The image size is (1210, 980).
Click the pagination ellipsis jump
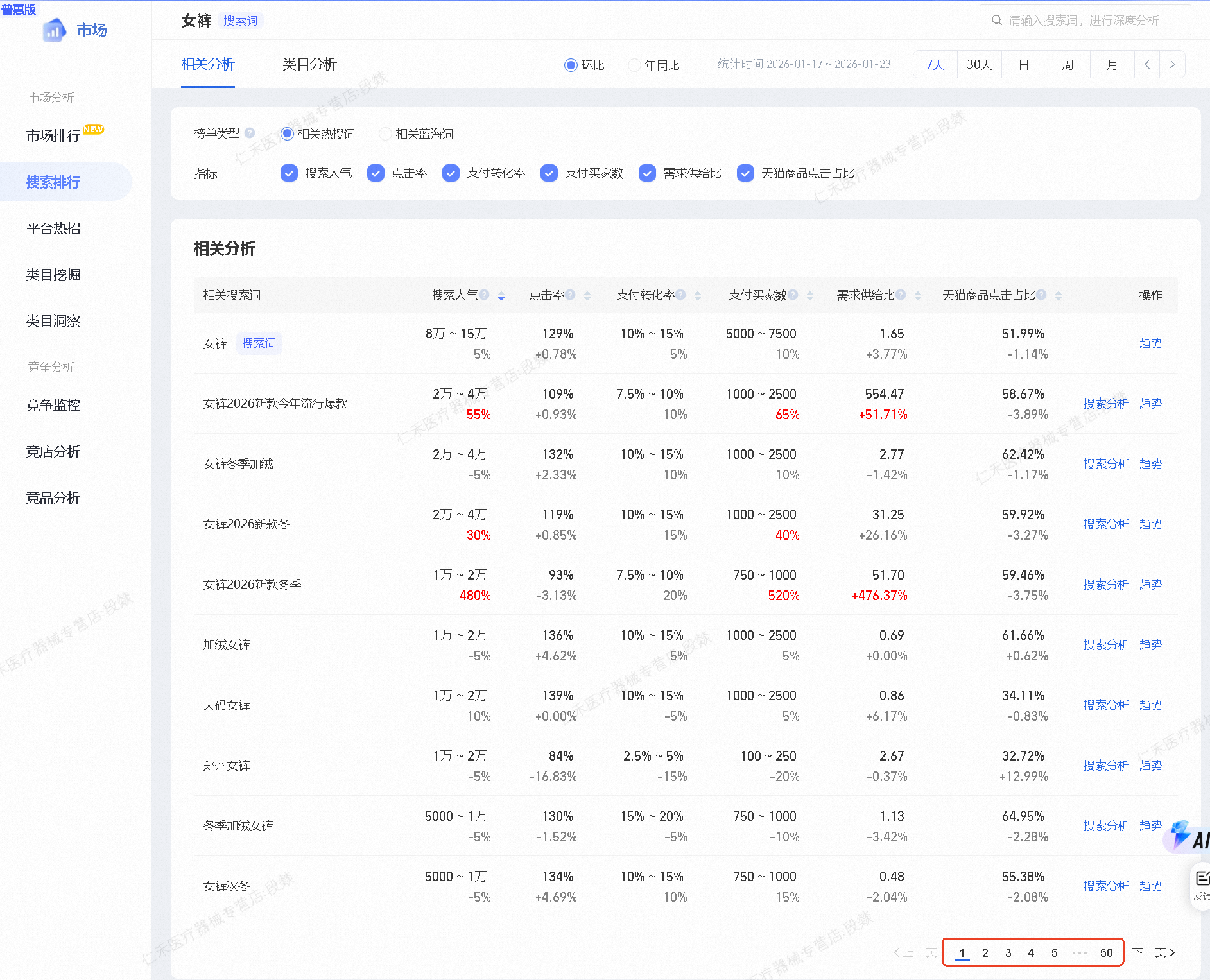point(1080,952)
